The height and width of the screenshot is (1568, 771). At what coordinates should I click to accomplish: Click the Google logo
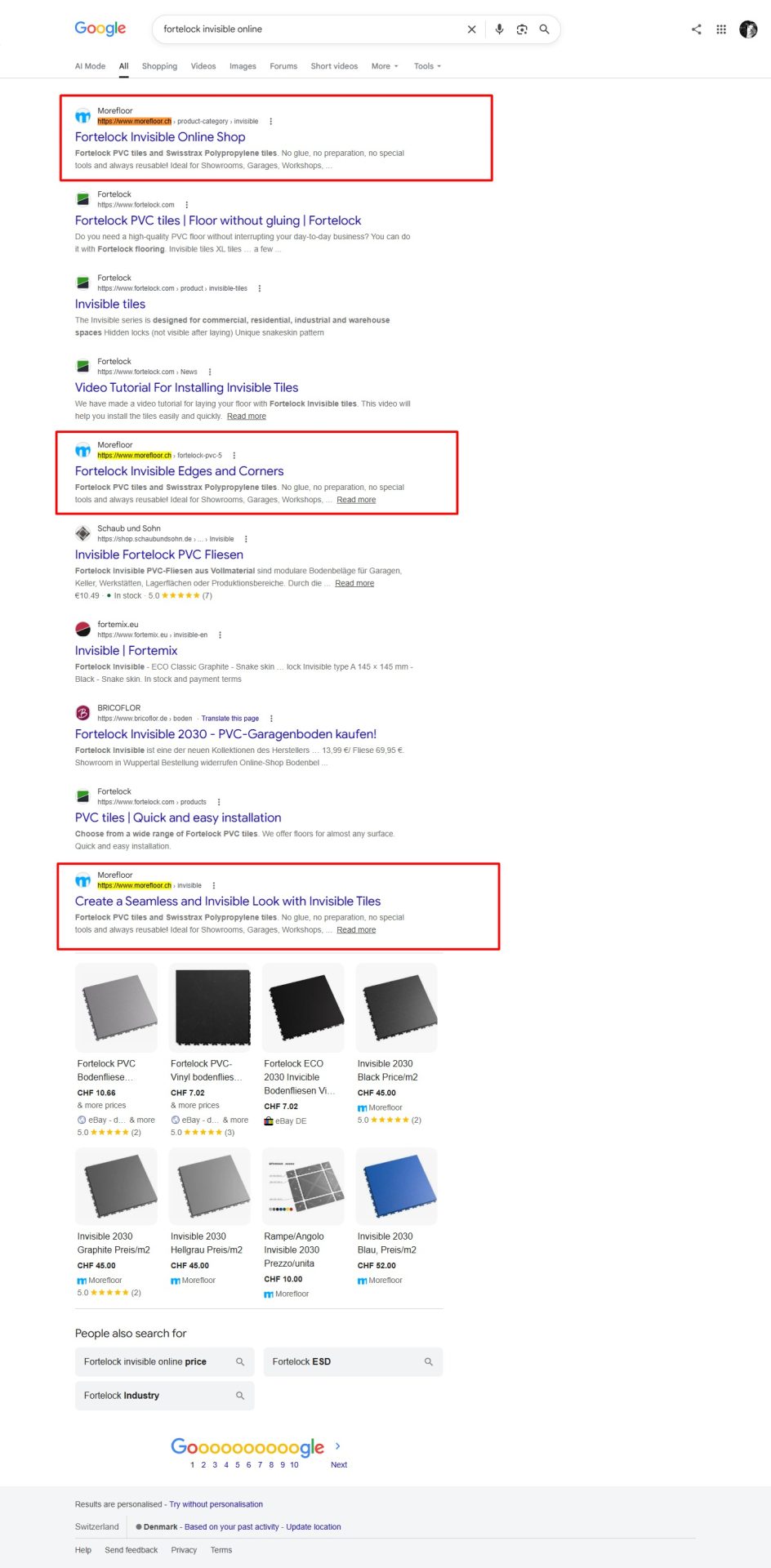click(100, 29)
